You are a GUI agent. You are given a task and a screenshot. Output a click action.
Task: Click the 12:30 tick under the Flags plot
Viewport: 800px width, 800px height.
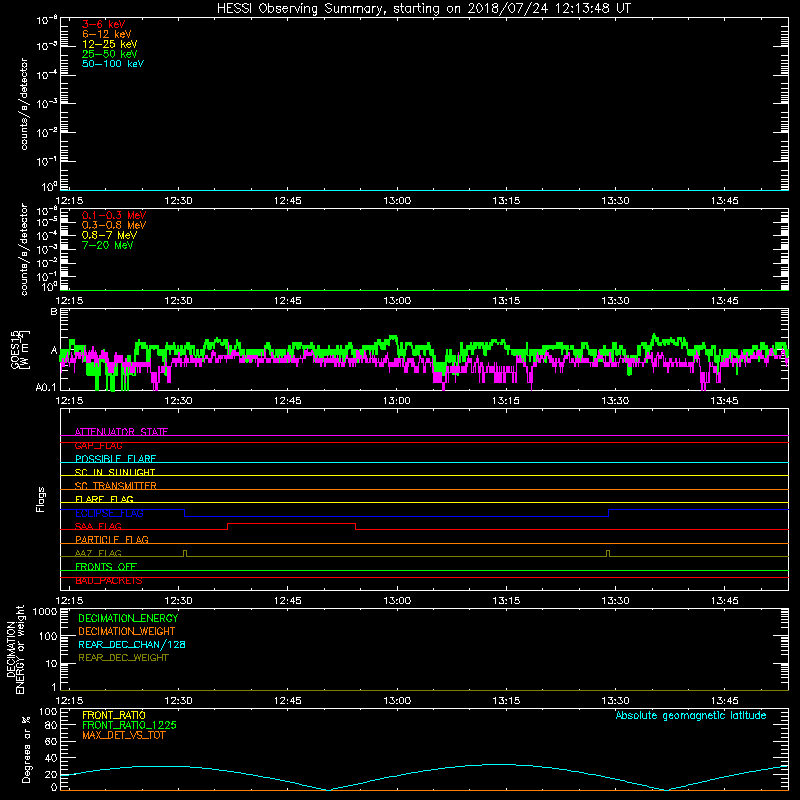coord(179,601)
